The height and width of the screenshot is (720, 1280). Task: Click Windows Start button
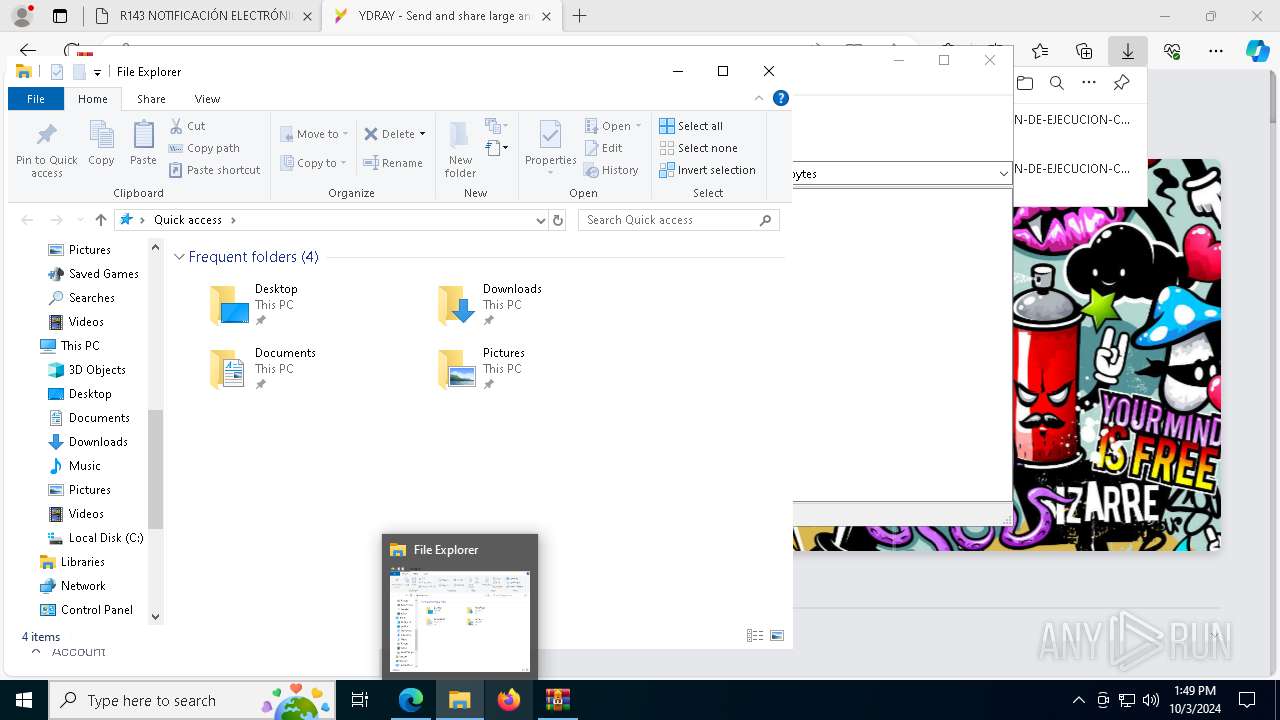point(24,700)
